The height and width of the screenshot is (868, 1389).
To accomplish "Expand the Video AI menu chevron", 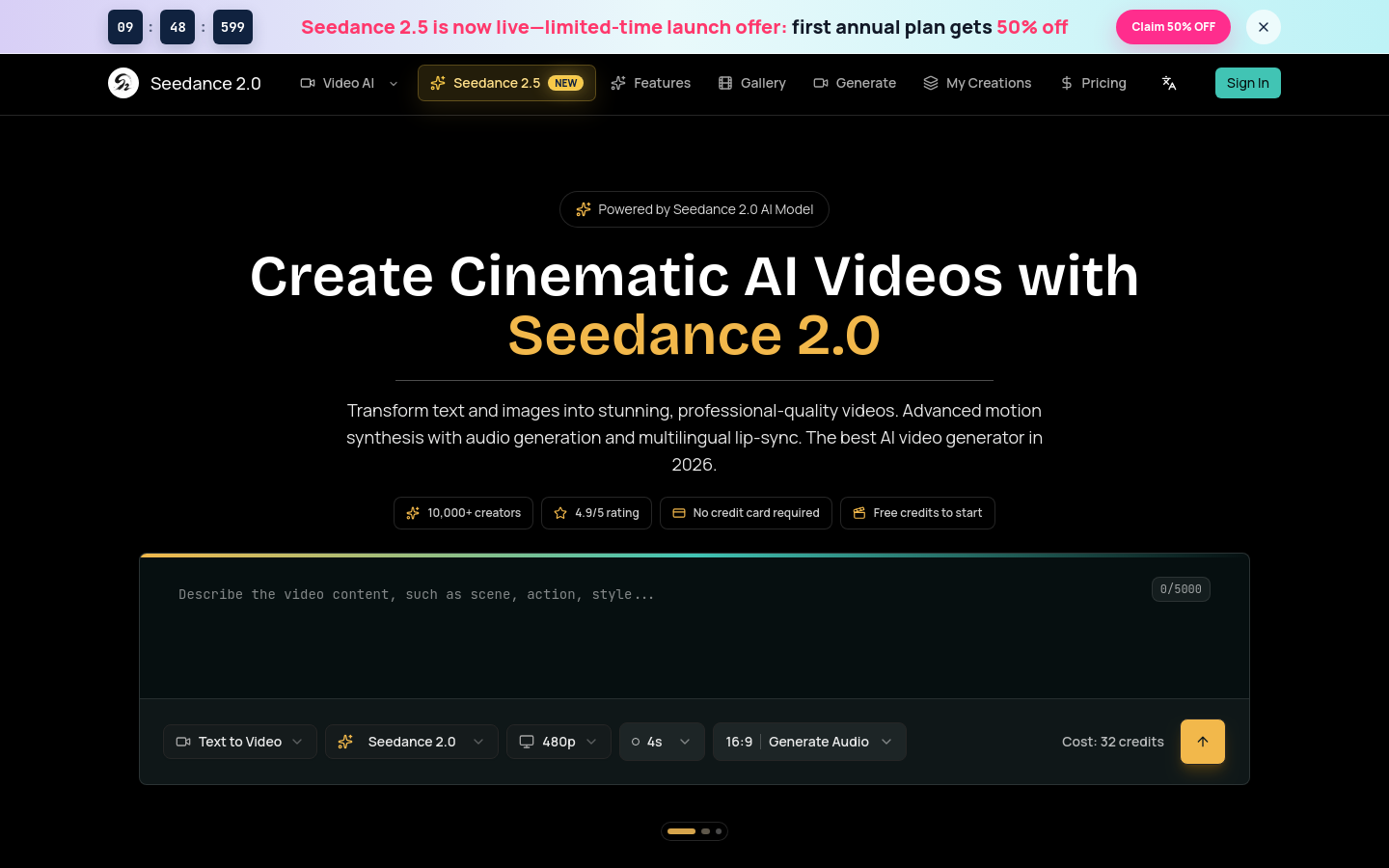I will pos(394,84).
